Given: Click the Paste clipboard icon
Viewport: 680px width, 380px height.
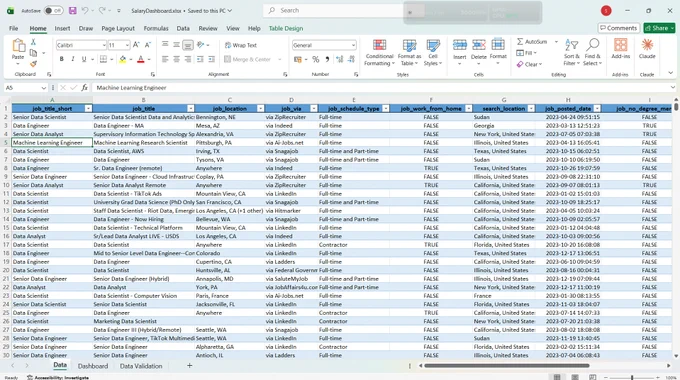Looking at the screenshot, I should pyautogui.click(x=18, y=45).
